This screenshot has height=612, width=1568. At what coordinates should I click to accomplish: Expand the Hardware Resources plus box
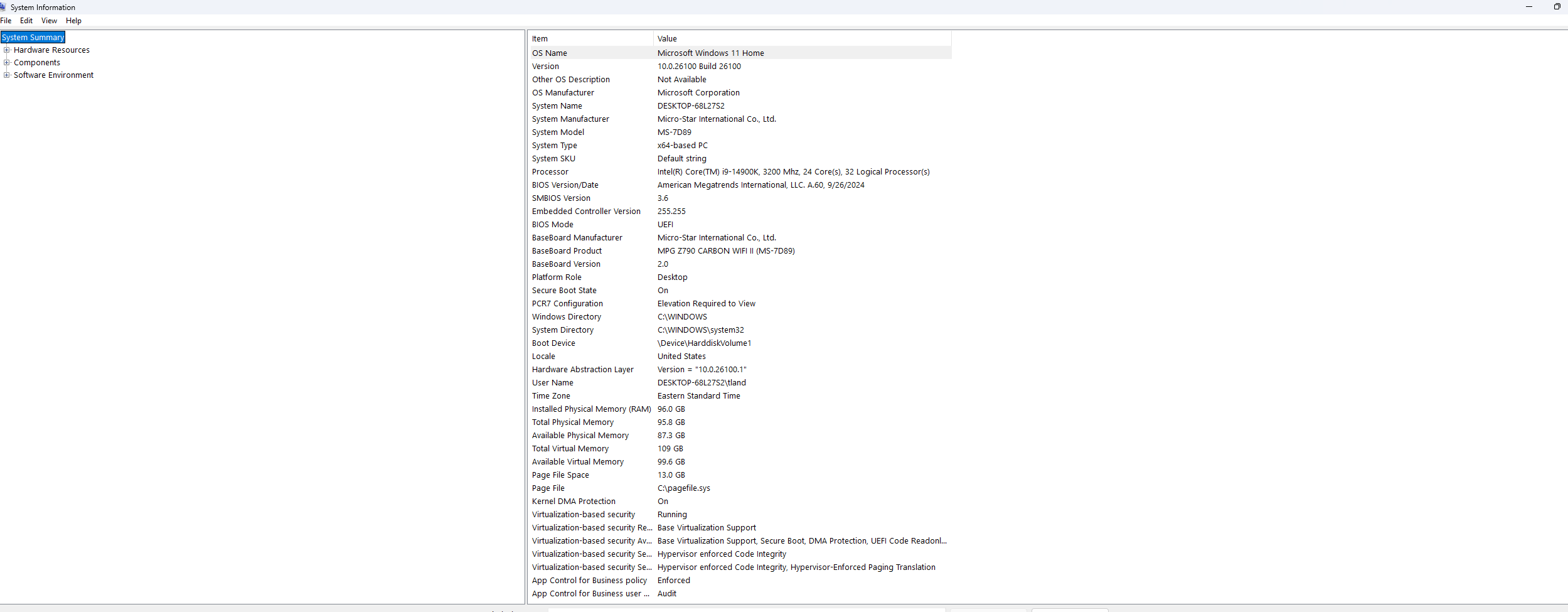(x=7, y=50)
